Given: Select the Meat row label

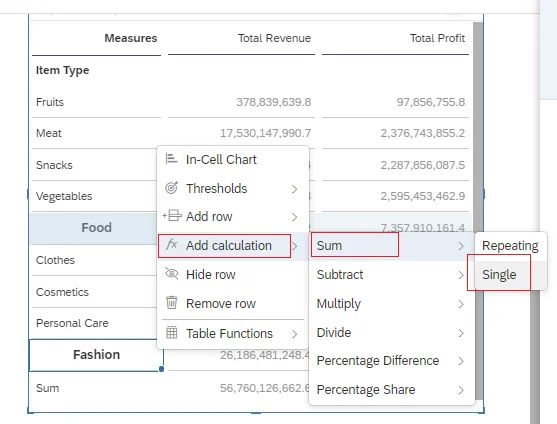Looking at the screenshot, I should click(49, 133).
